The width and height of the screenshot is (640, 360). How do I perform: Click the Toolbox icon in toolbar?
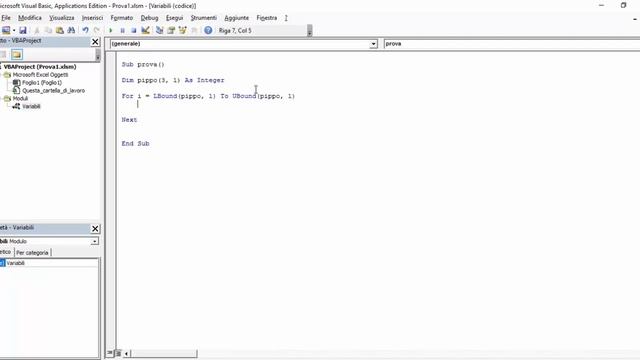click(x=194, y=31)
